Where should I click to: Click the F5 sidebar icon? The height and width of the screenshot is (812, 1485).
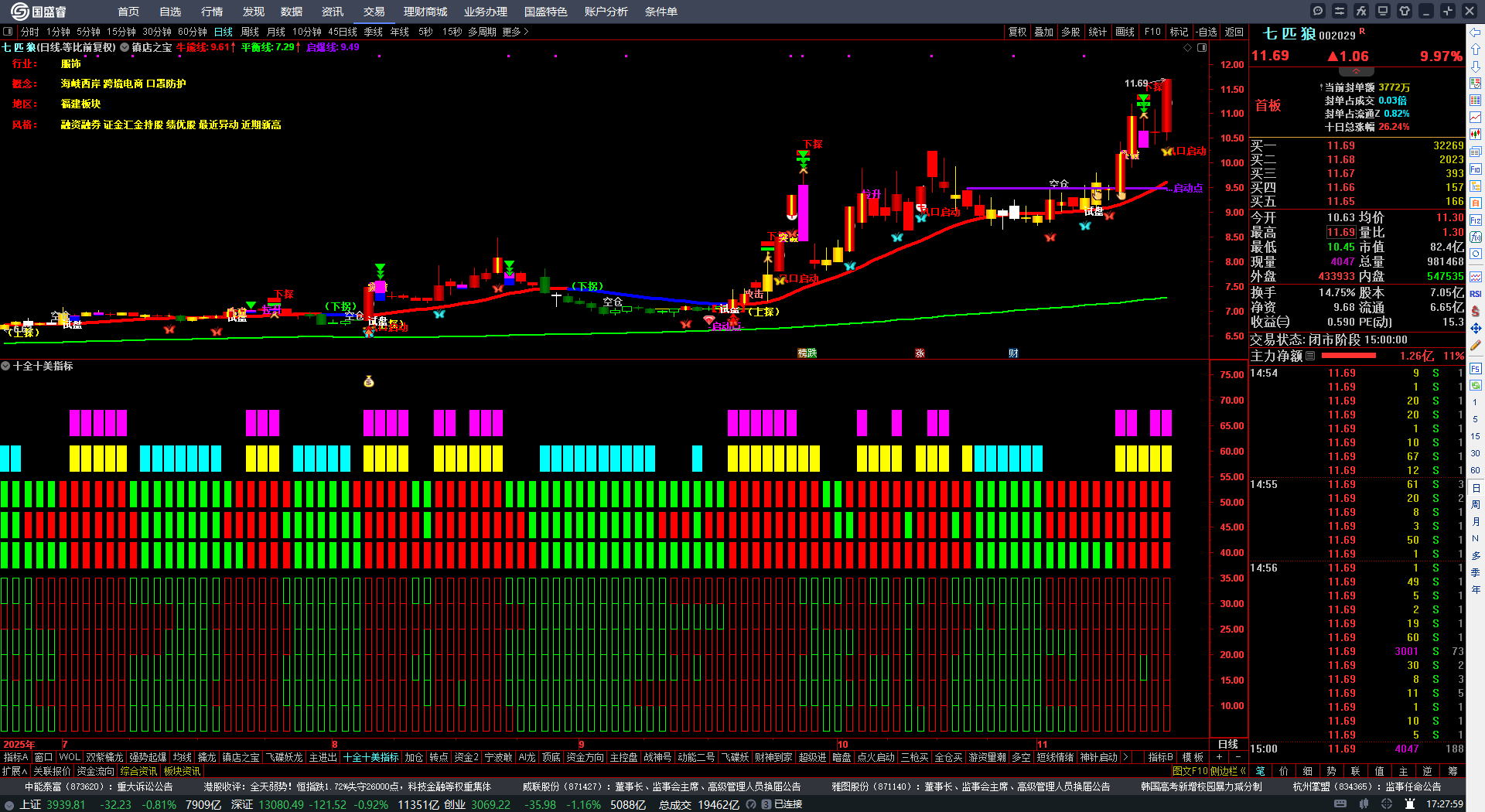(x=1476, y=369)
